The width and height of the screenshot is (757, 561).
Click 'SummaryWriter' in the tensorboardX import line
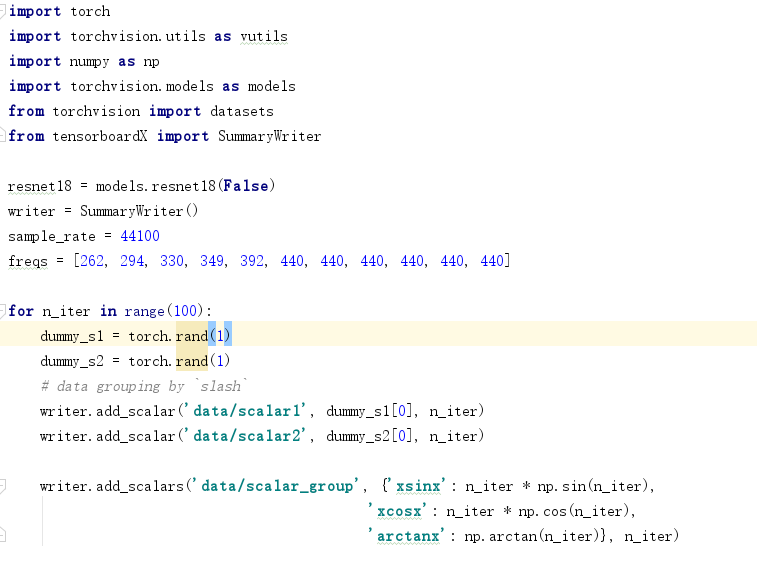tap(269, 137)
